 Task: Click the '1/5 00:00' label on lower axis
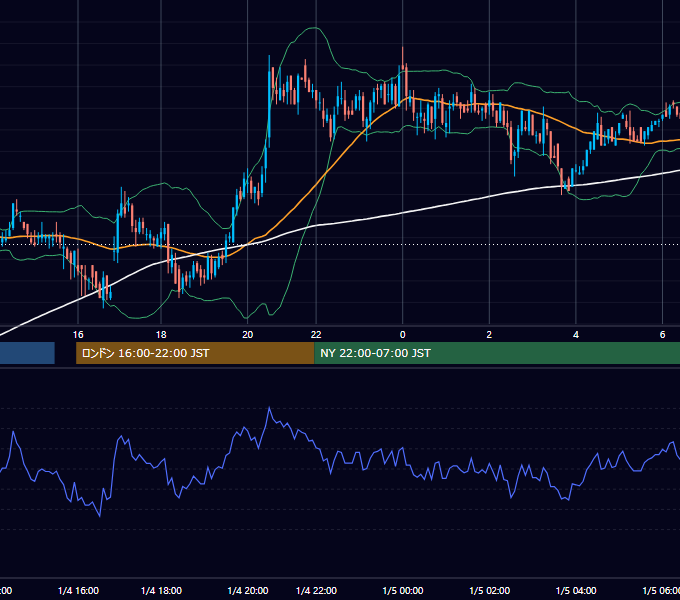[403, 590]
